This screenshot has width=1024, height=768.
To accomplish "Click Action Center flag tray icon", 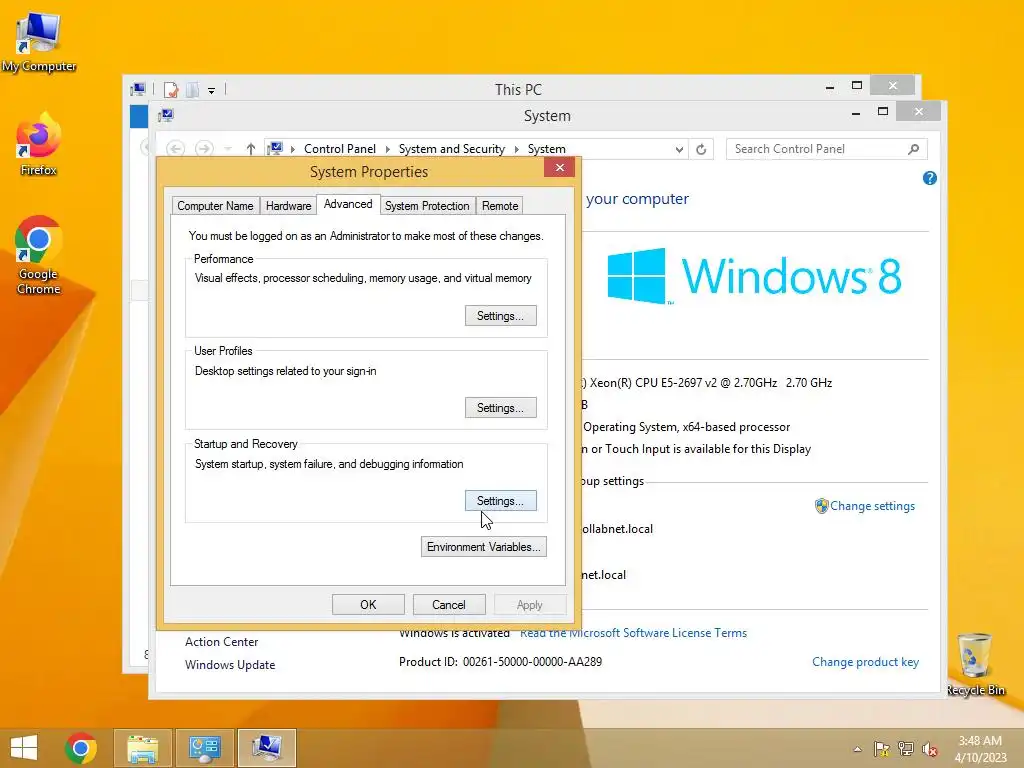I will tap(881, 749).
